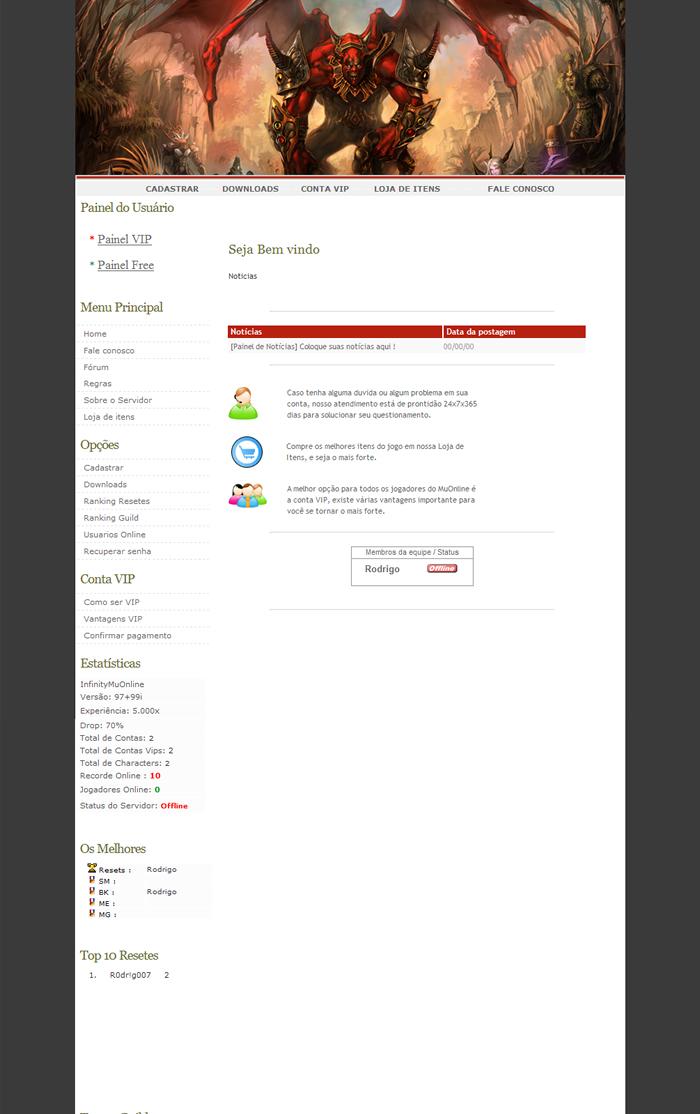Viewport: 700px width, 1114px height.
Task: Click the green support agent icon
Action: 243,404
